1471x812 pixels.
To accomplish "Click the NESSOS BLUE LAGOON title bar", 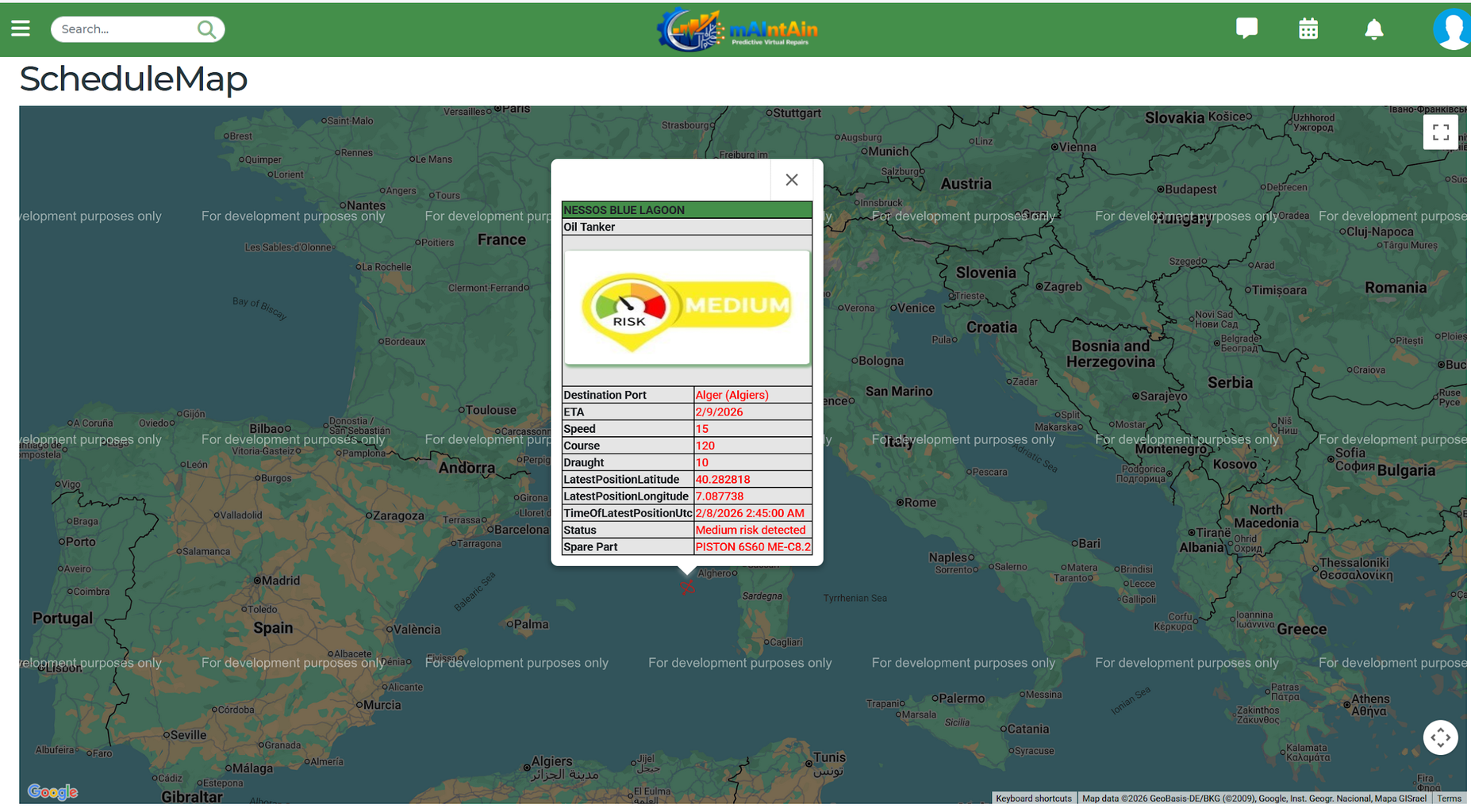I will click(687, 210).
